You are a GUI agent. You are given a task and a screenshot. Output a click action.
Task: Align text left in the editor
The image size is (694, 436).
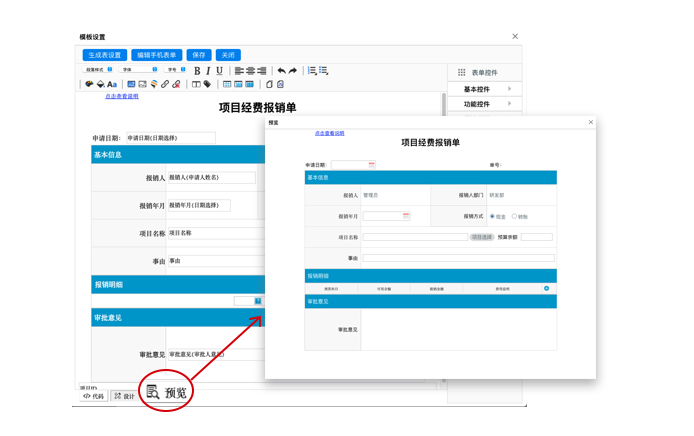click(x=239, y=71)
